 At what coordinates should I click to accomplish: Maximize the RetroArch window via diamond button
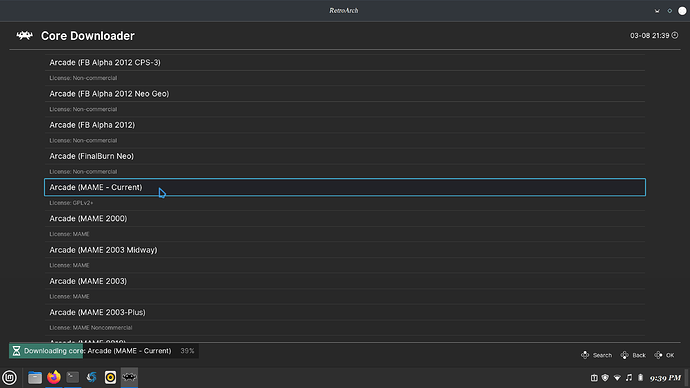[x=670, y=11]
